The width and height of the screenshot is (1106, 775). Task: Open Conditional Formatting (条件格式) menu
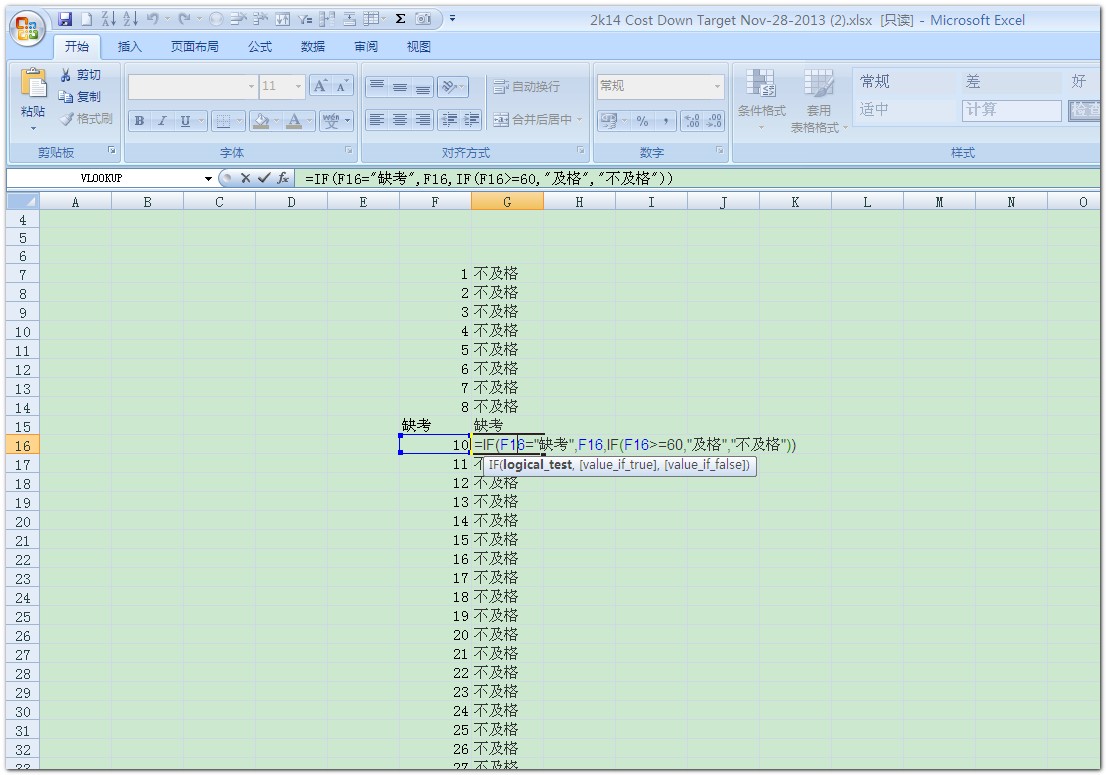pos(761,100)
